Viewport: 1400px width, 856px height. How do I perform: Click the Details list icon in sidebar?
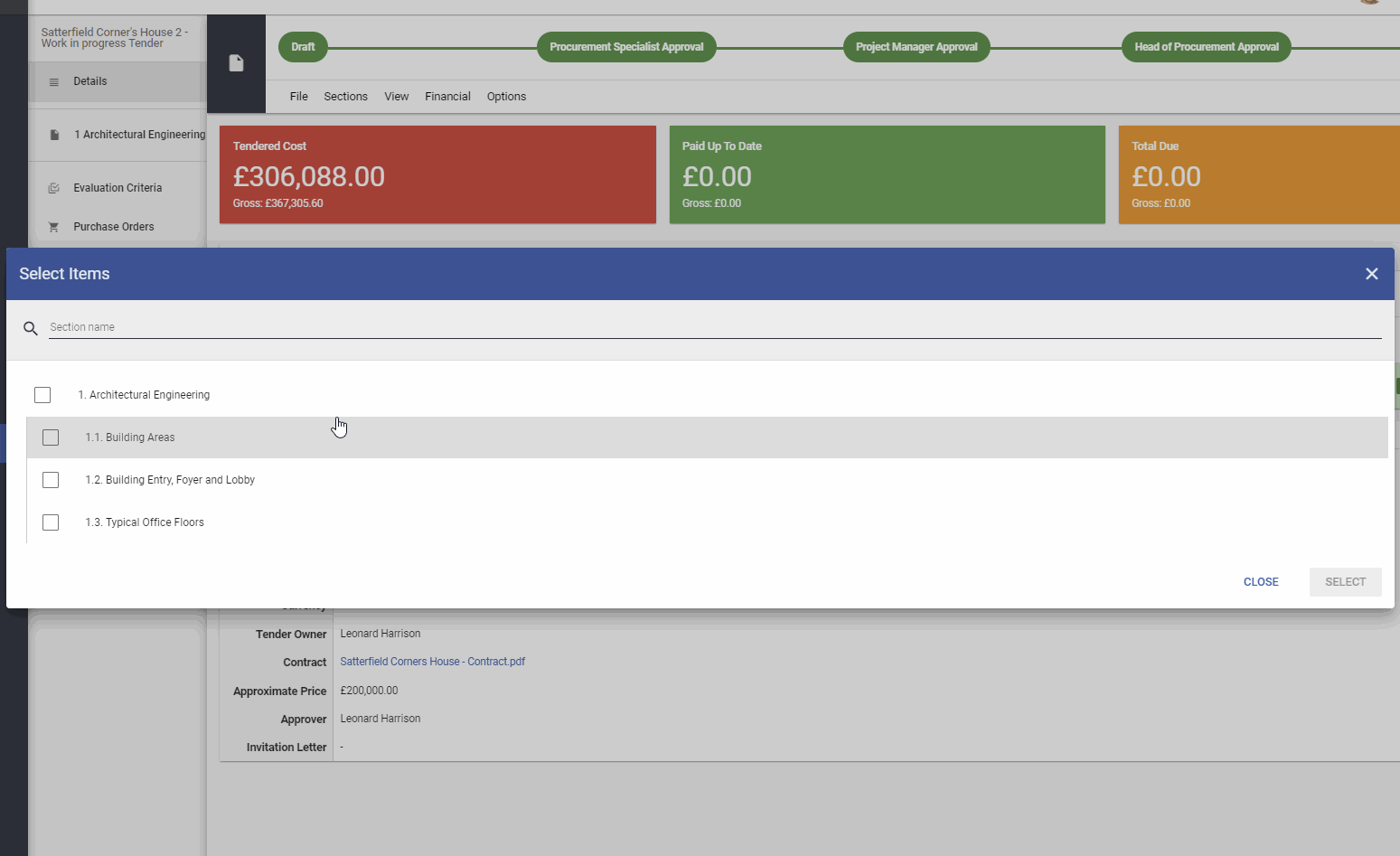54,82
